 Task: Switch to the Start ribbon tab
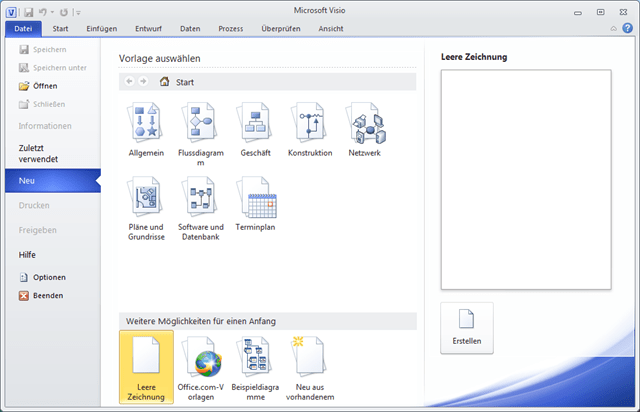(x=60, y=29)
